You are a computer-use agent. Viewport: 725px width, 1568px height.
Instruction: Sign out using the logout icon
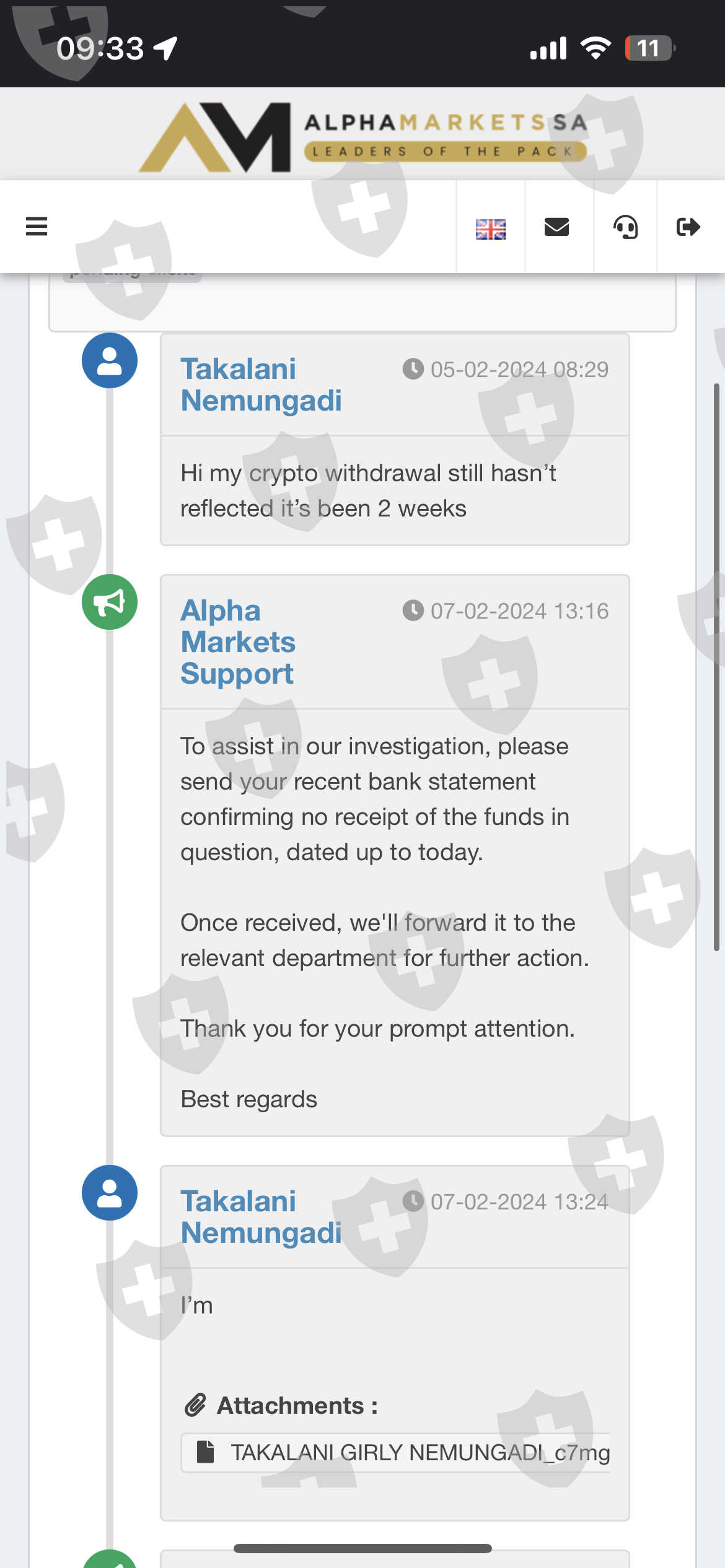[x=688, y=227]
